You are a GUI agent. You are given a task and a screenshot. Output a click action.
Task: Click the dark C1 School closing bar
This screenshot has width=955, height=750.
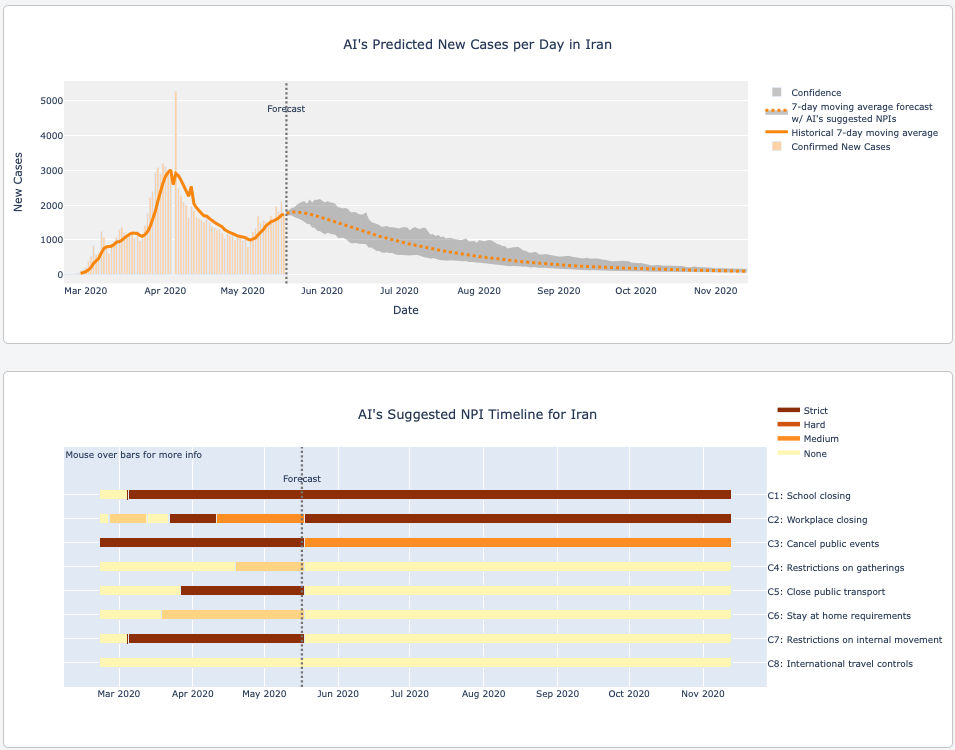pyautogui.click(x=430, y=495)
